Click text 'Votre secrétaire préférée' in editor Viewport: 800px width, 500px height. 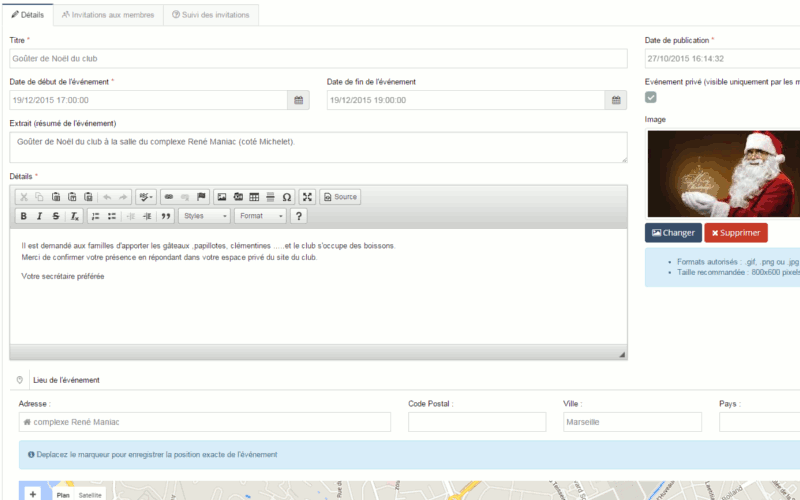tap(63, 276)
